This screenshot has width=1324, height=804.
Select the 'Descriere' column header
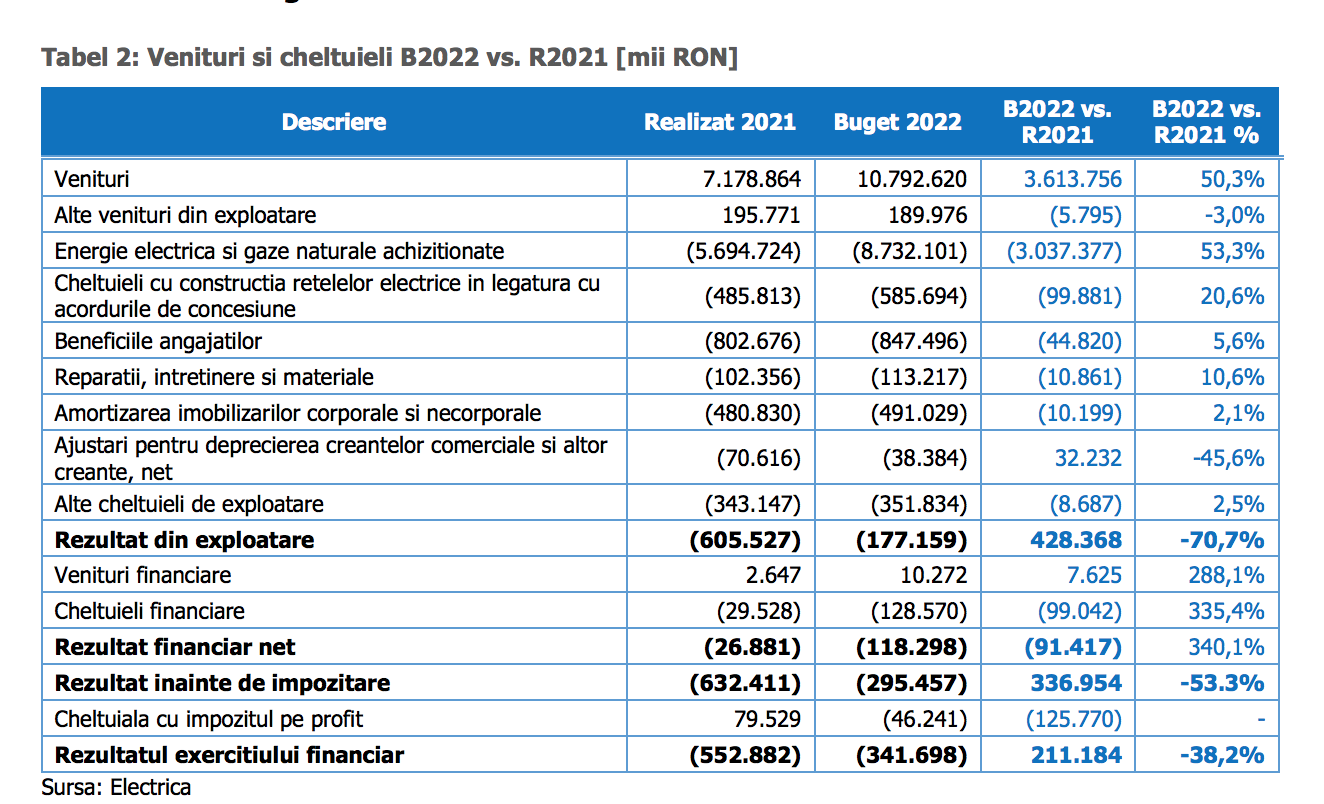(x=334, y=122)
